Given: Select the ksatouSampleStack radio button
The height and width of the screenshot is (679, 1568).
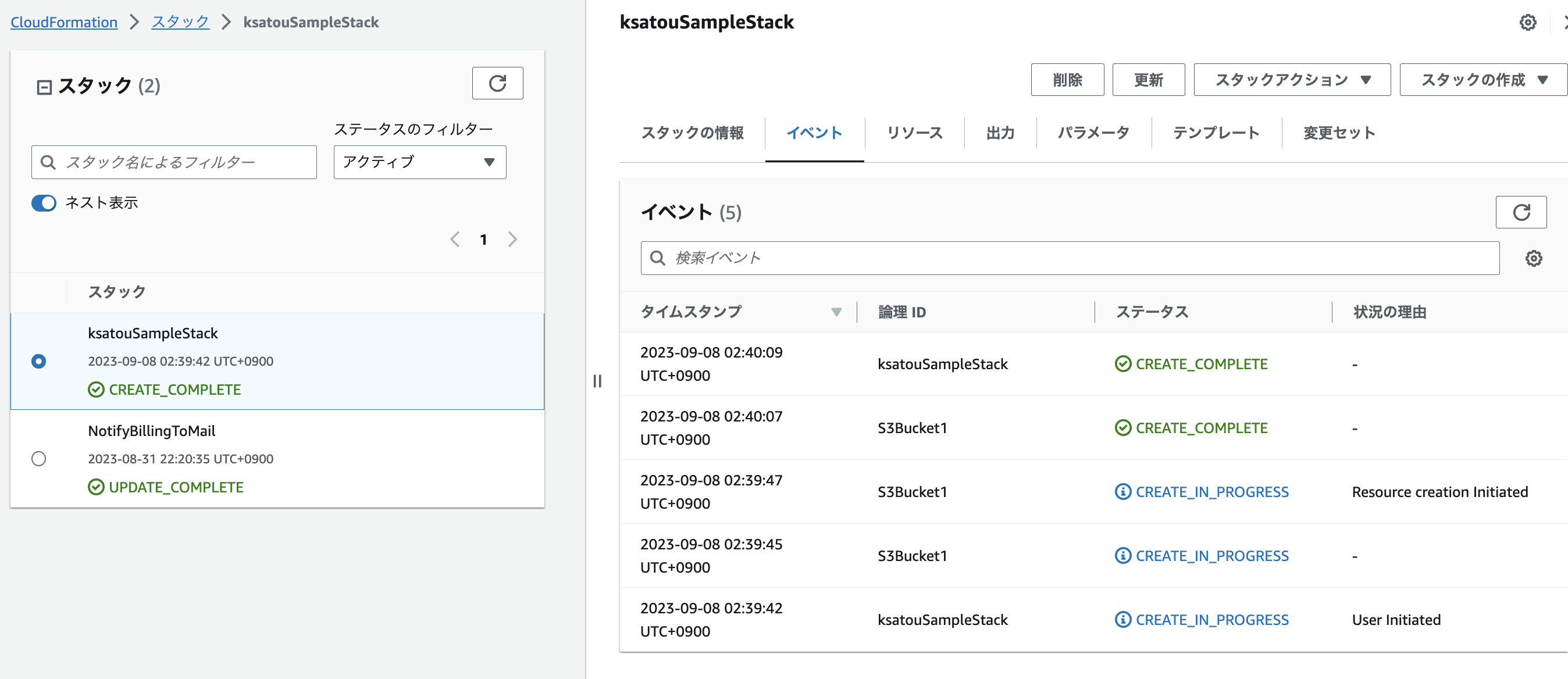Looking at the screenshot, I should click(40, 362).
